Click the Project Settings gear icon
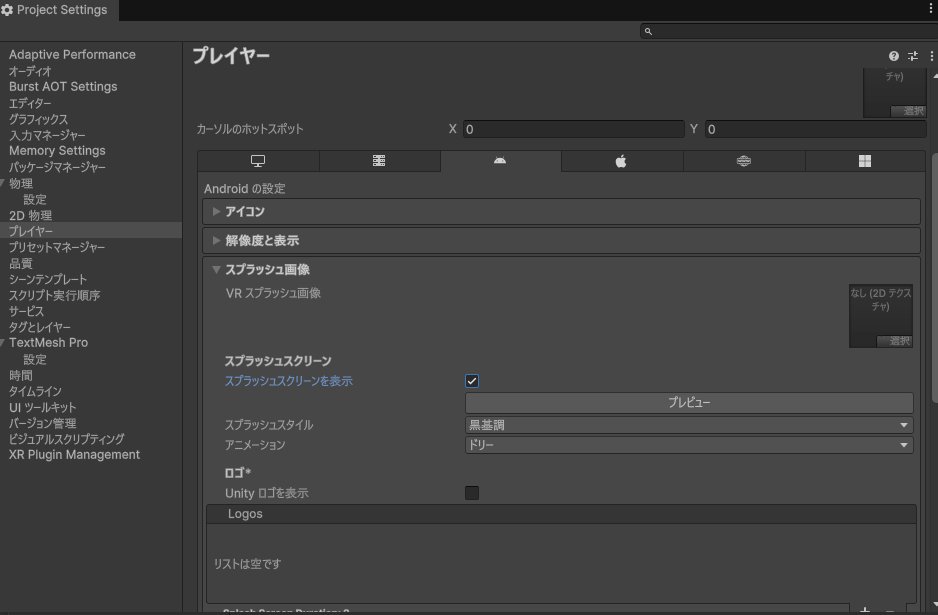Image resolution: width=938 pixels, height=615 pixels. coord(7,10)
